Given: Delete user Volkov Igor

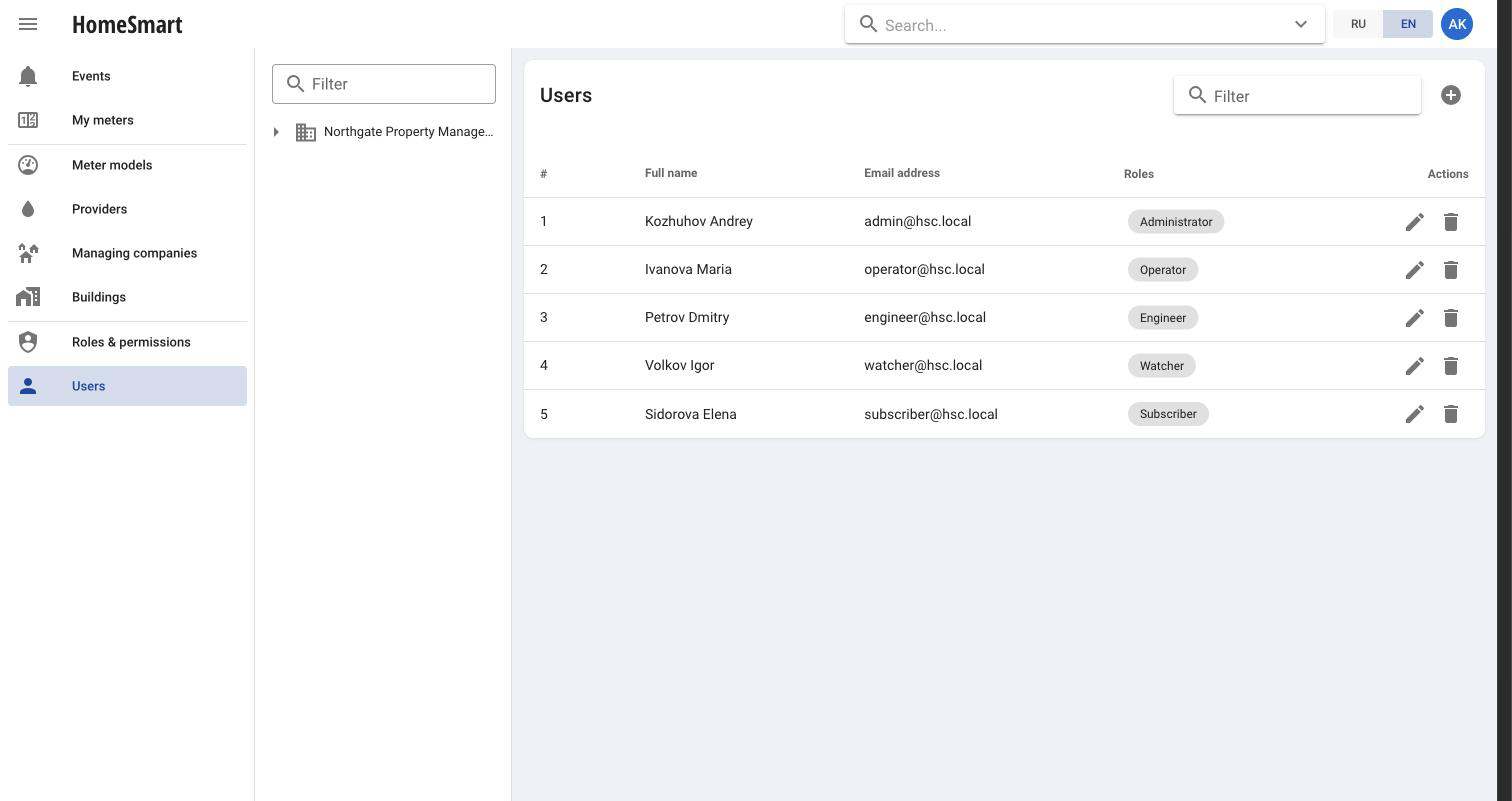Looking at the screenshot, I should tap(1451, 366).
